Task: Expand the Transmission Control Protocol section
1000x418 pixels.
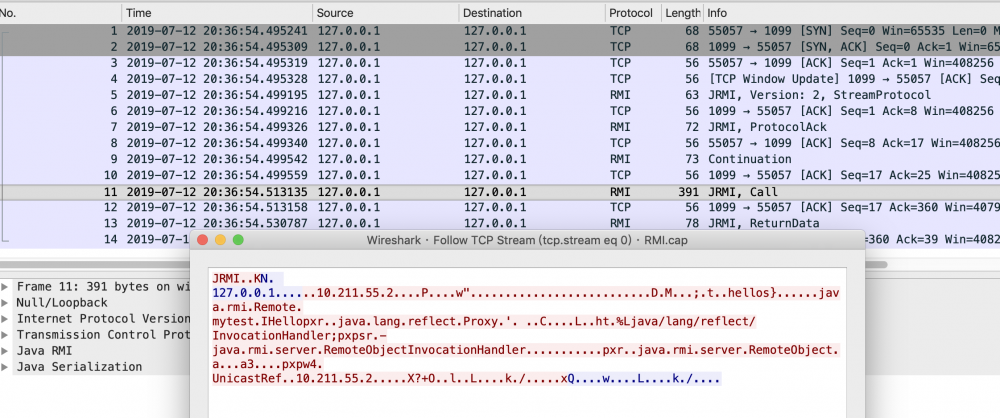Action: pyautogui.click(x=6, y=334)
